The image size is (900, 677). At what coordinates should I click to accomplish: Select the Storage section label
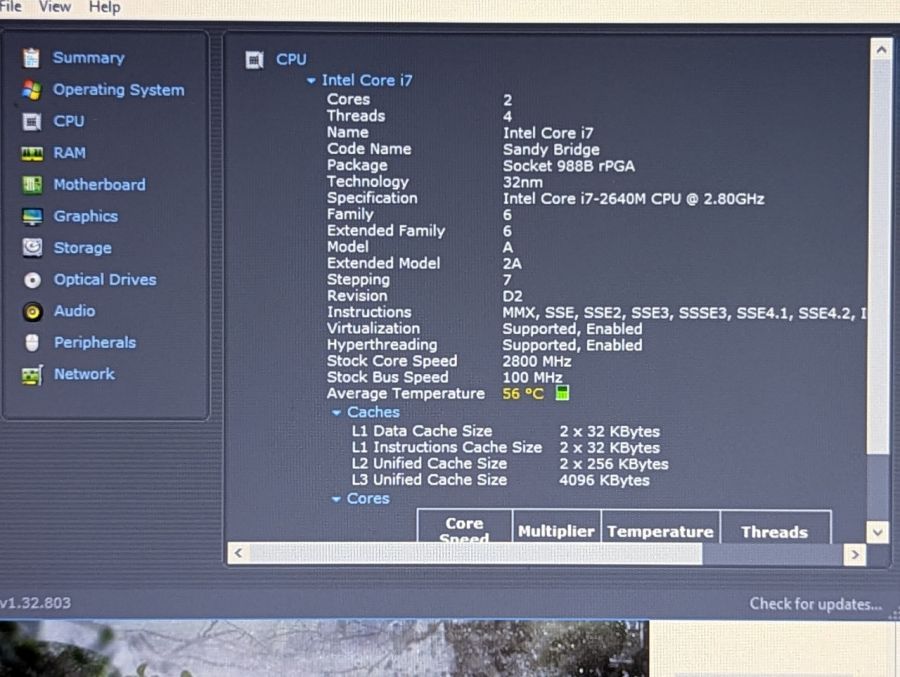tap(83, 248)
